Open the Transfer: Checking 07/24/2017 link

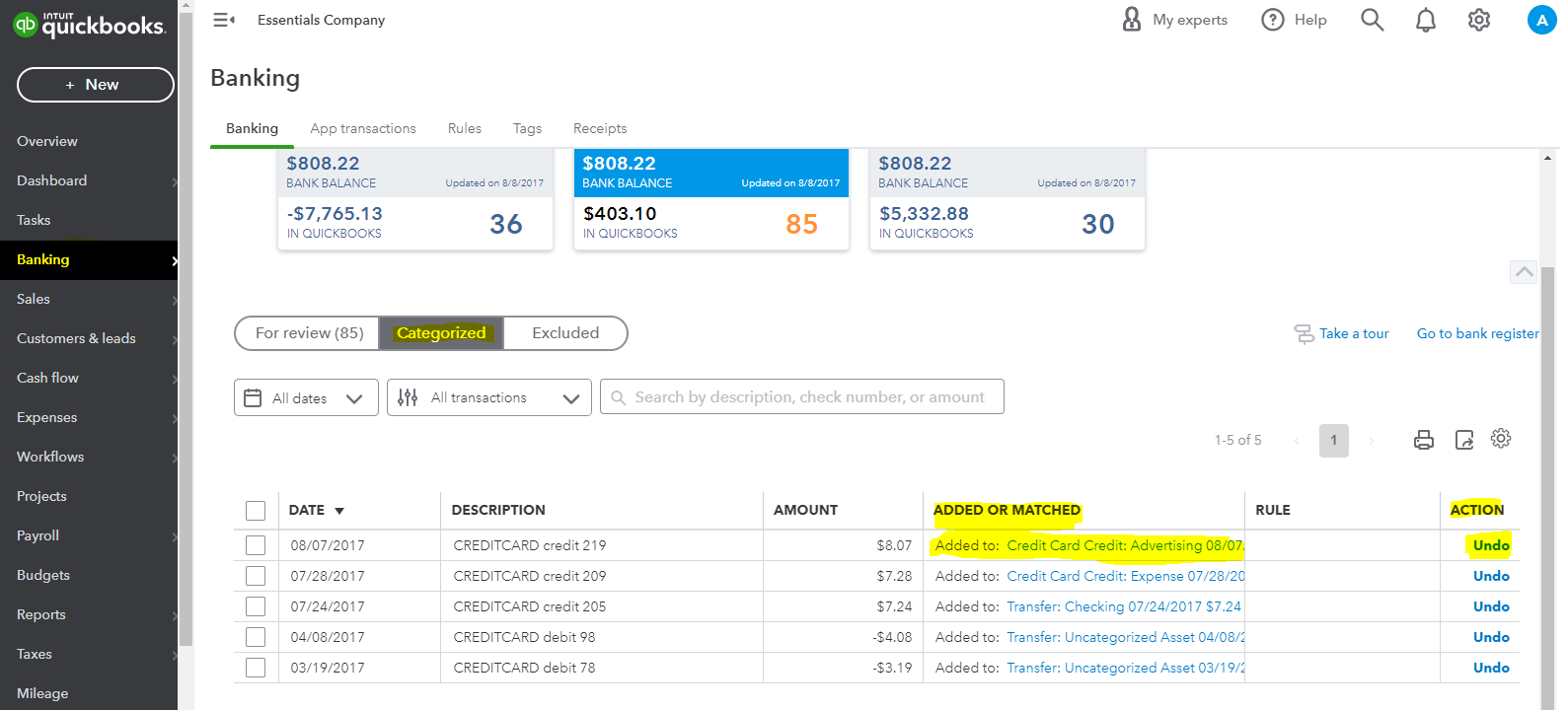1124,606
